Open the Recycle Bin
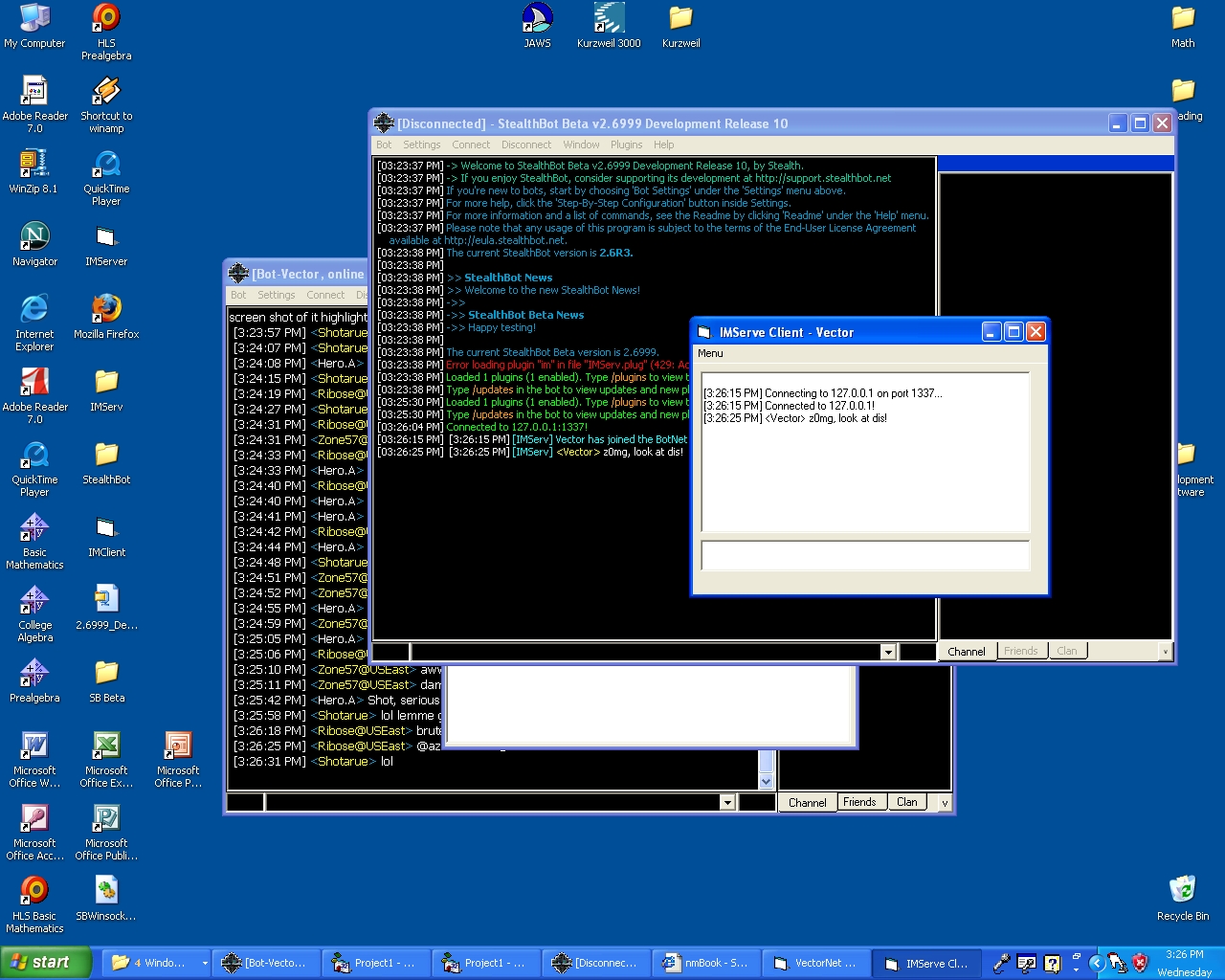The width and height of the screenshot is (1225, 980). point(1183,899)
